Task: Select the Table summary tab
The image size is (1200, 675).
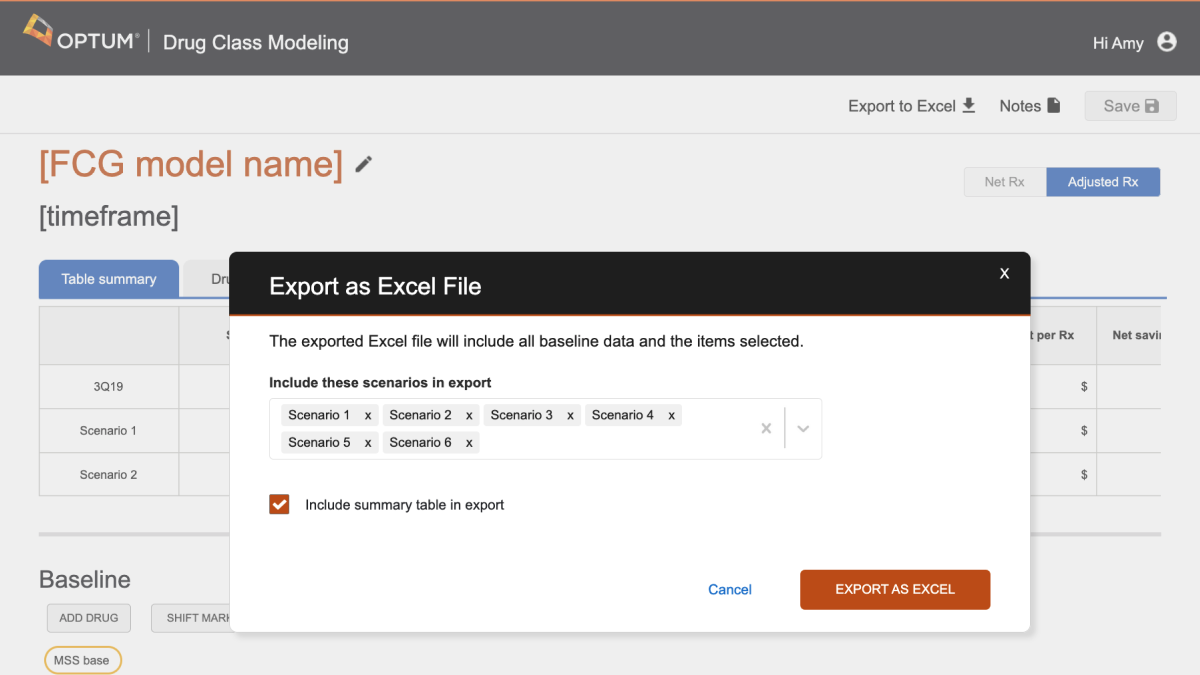Action: tap(109, 279)
